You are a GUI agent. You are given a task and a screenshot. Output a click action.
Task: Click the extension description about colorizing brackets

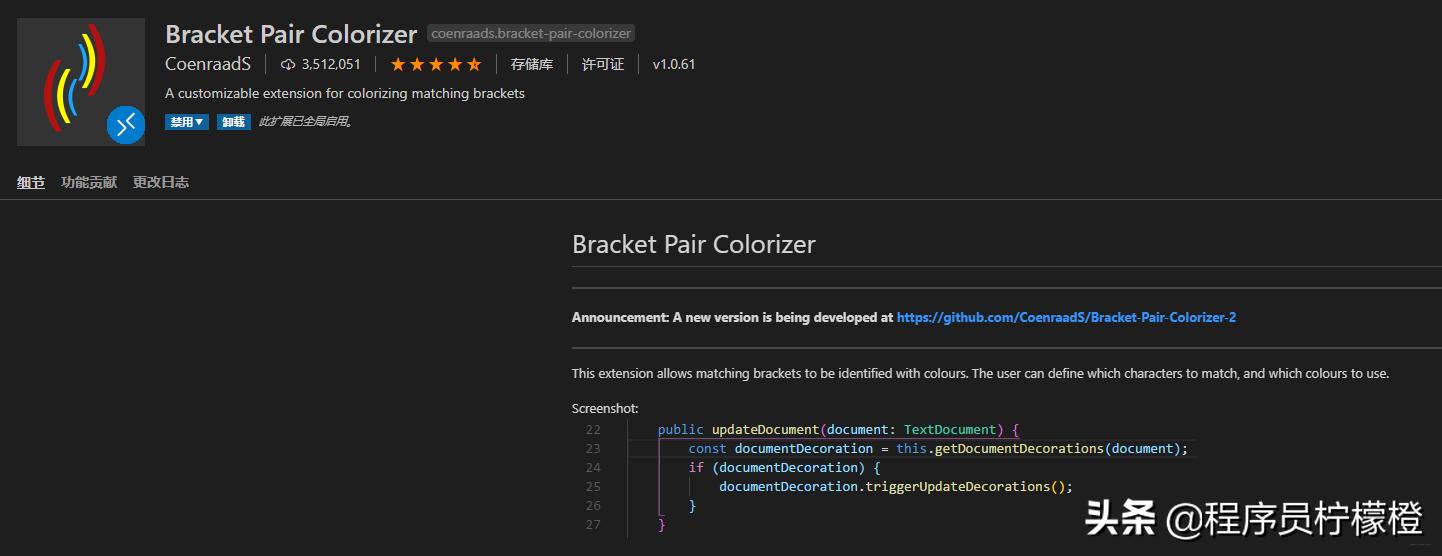coord(345,93)
